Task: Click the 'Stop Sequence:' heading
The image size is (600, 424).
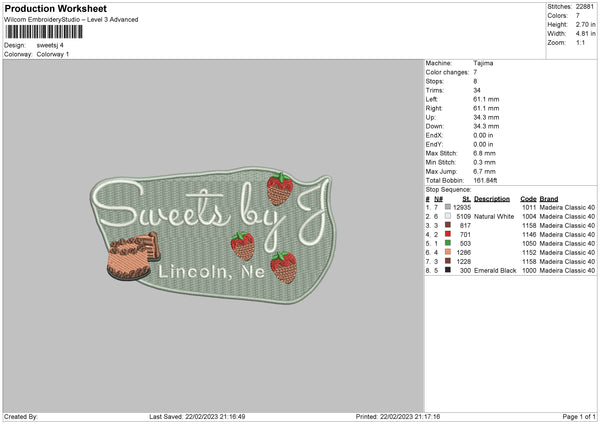Action: tap(448, 190)
